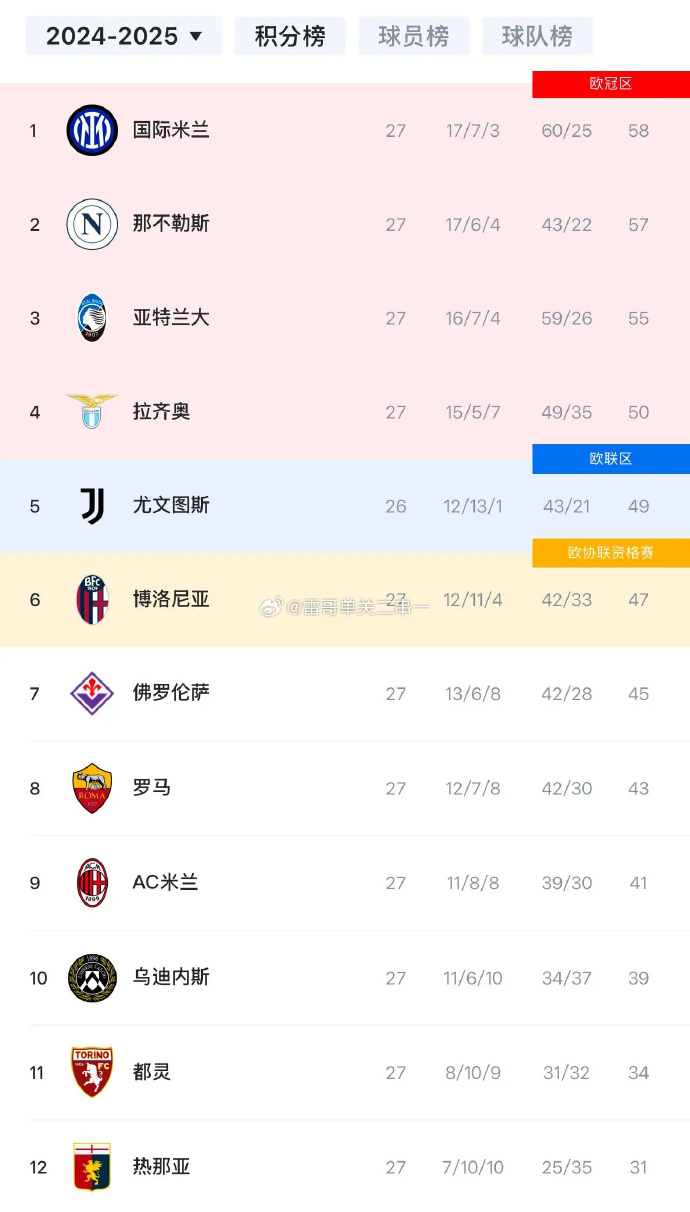Click the 国际米兰 team name
This screenshot has width=690, height=1212.
click(x=171, y=130)
